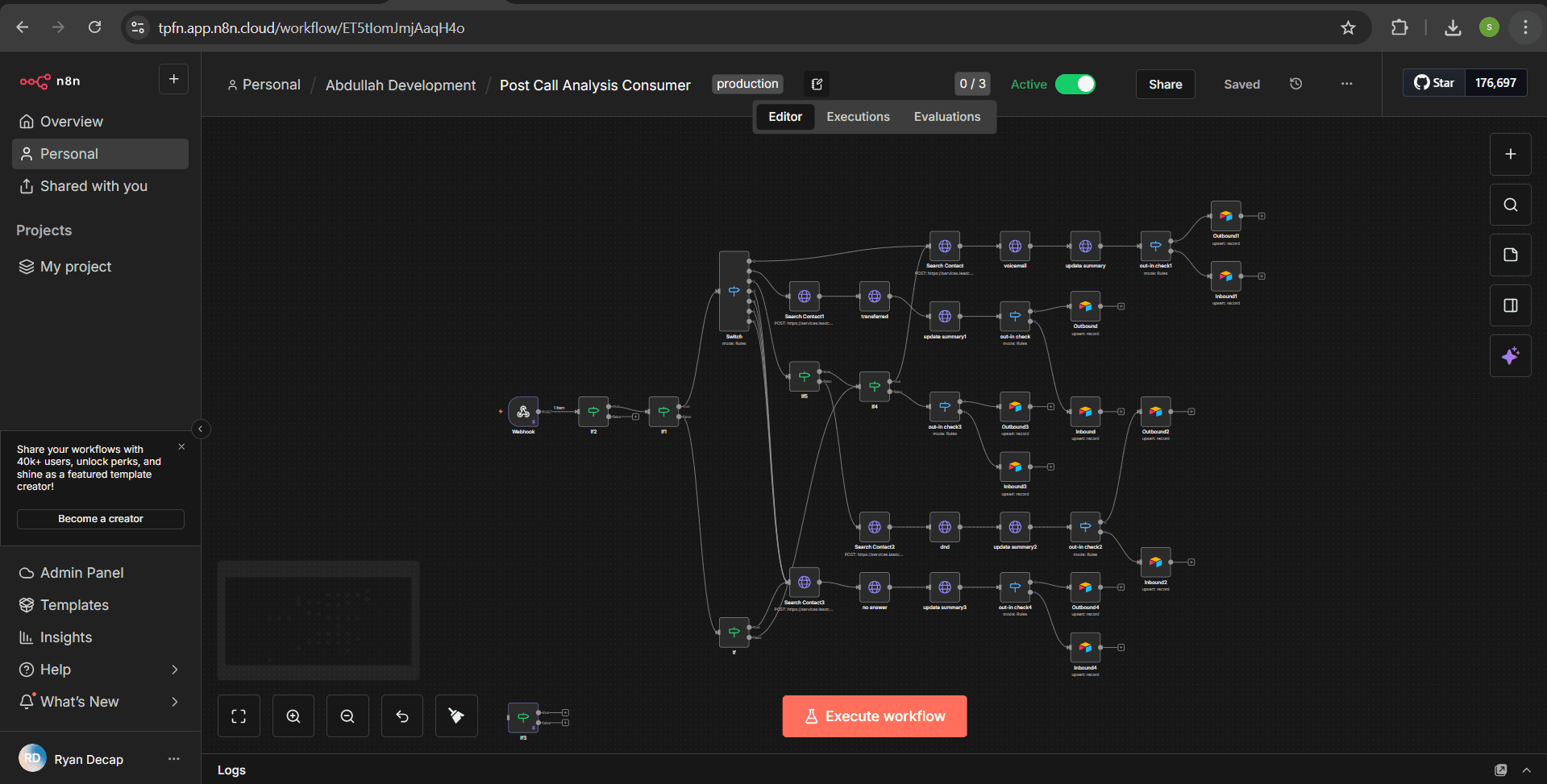Image resolution: width=1547 pixels, height=784 pixels.
Task: Click the Share button
Action: (x=1165, y=84)
